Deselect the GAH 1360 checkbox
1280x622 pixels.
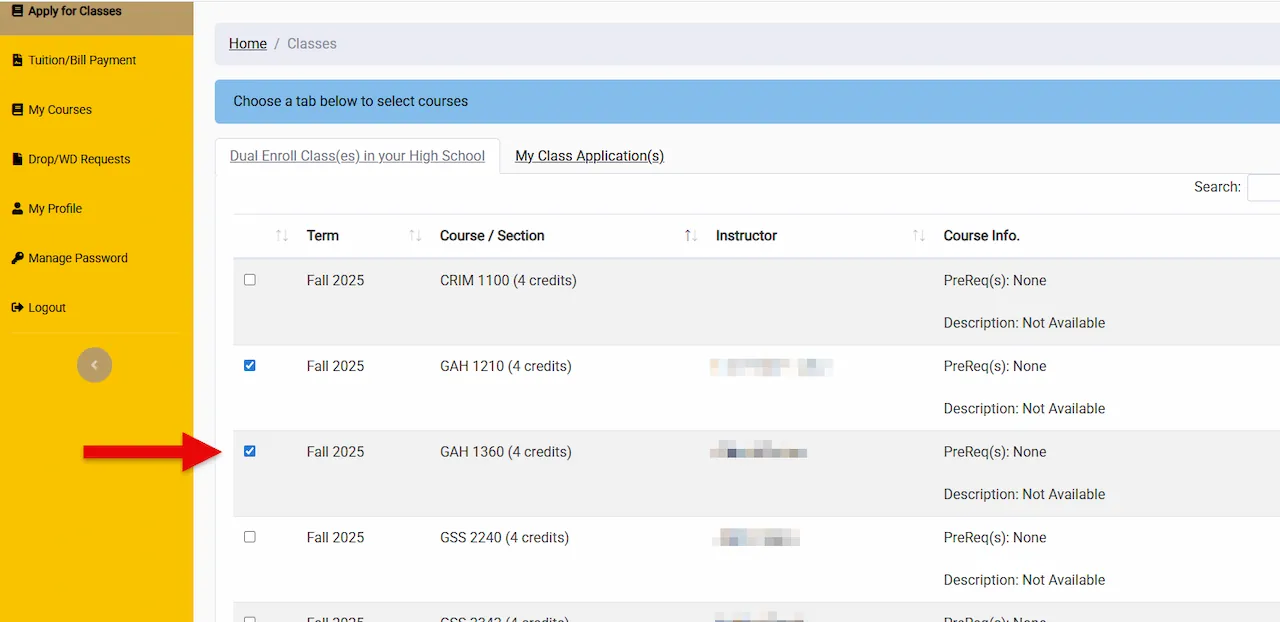point(250,451)
